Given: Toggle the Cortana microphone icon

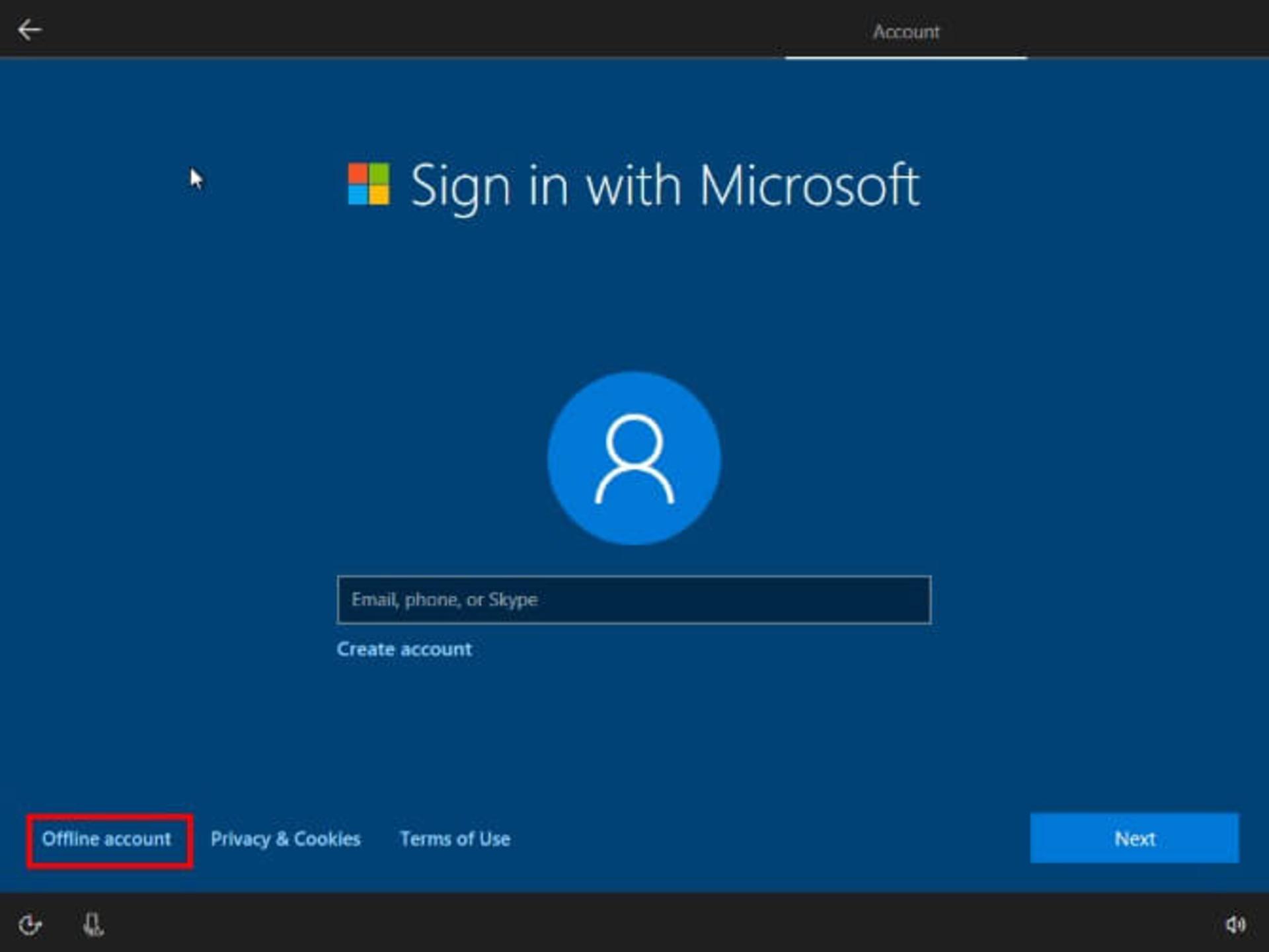Looking at the screenshot, I should [93, 924].
